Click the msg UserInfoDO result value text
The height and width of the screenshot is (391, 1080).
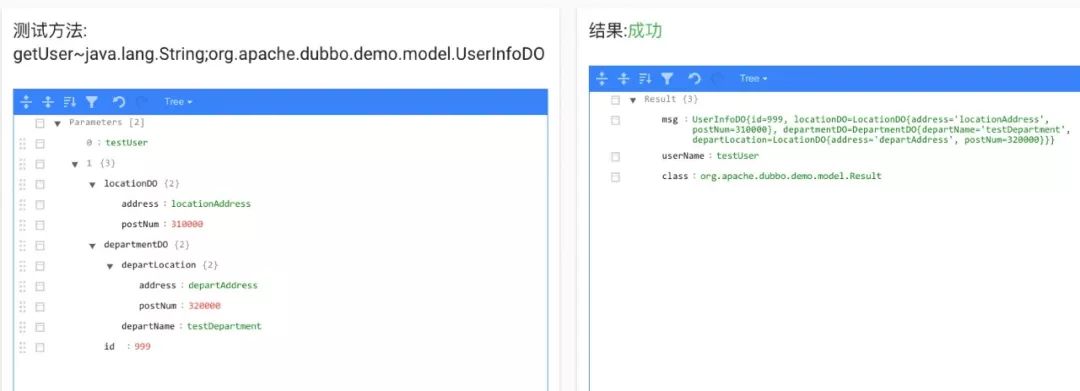pyautogui.click(x=882, y=130)
